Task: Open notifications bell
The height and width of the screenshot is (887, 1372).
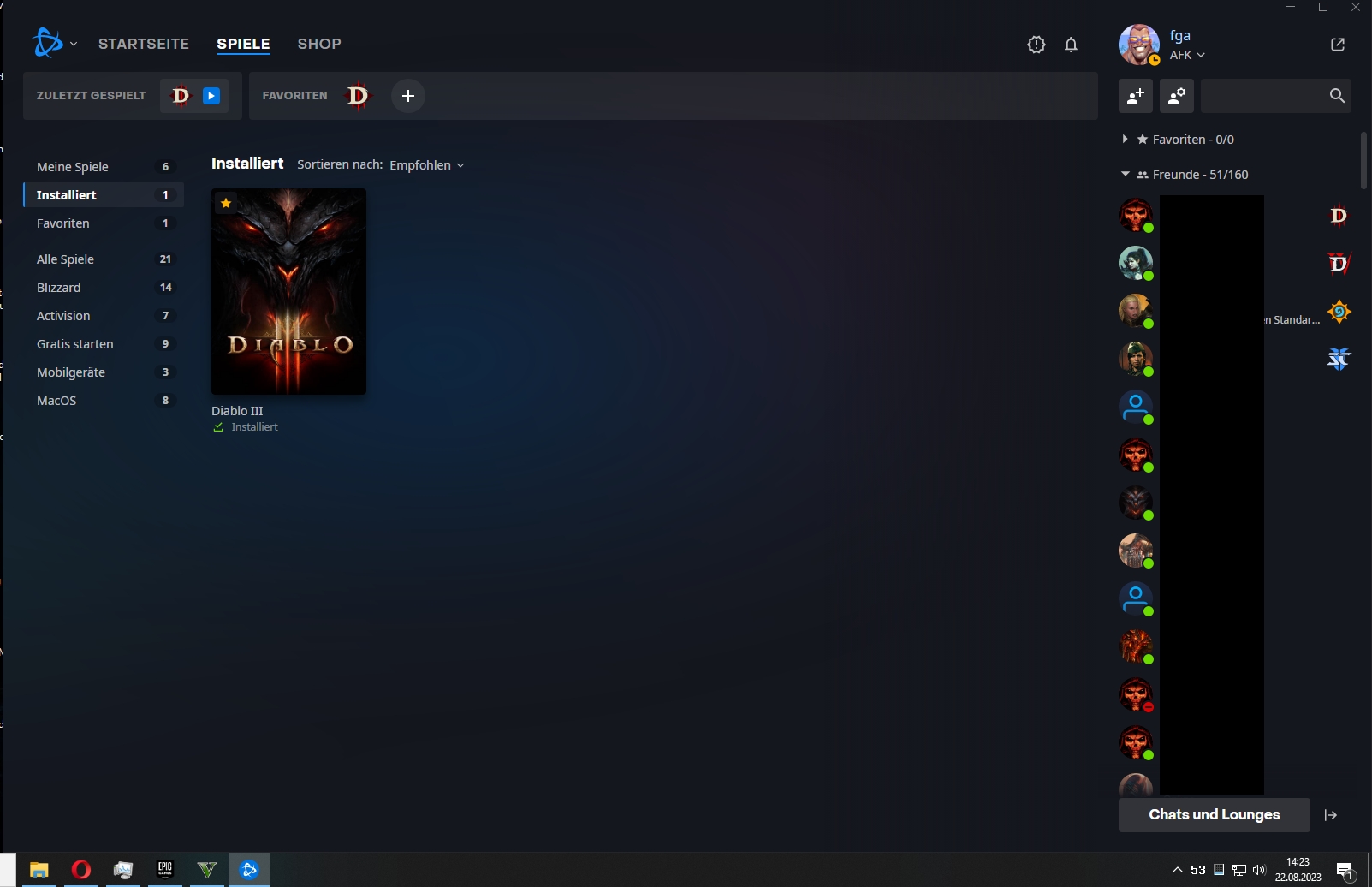Action: (x=1071, y=45)
